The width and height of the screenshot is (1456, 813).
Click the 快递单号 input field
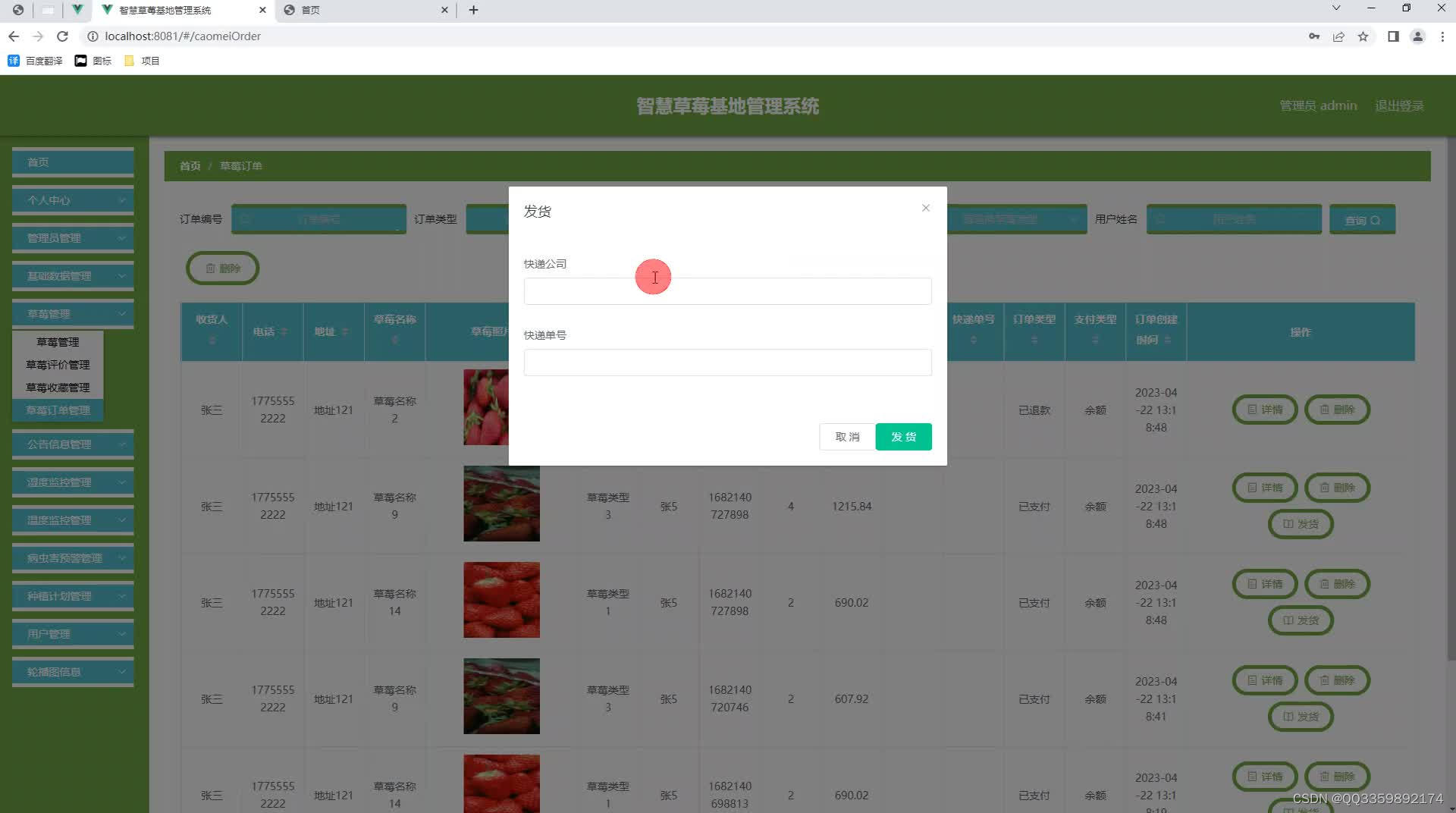(x=727, y=363)
